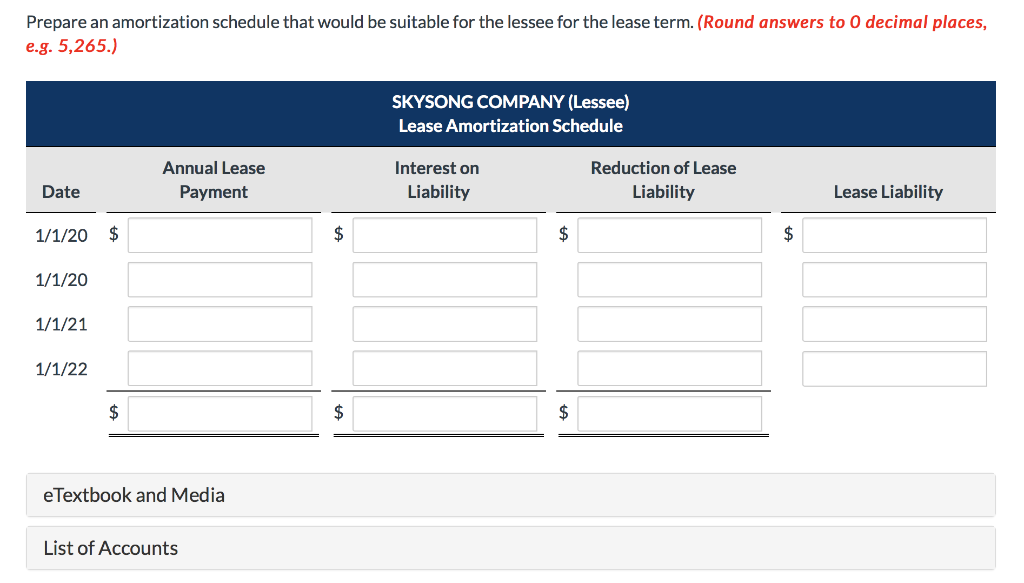Click the Reduction of Lease Liability field for first 1/1/20
Image resolution: width=1024 pixels, height=583 pixels.
pyautogui.click(x=668, y=234)
